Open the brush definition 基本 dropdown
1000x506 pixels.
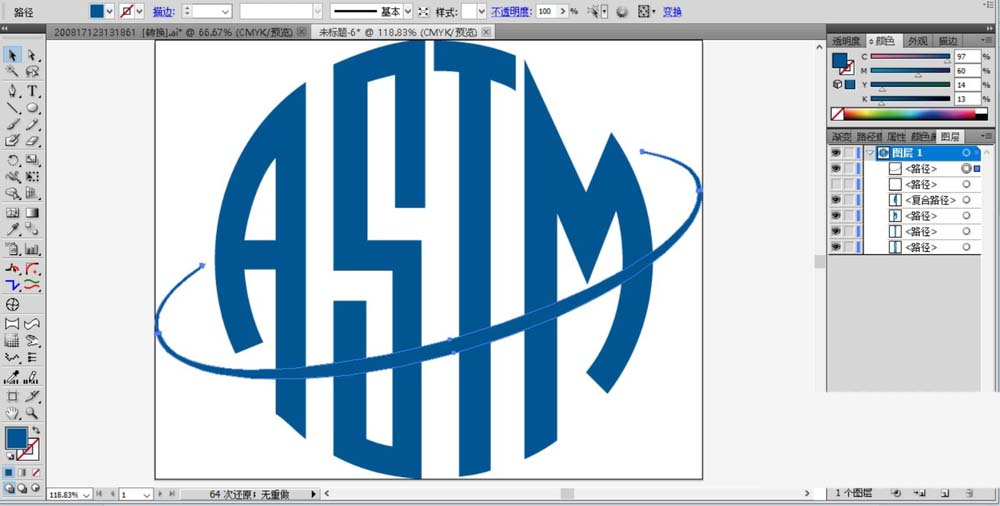[406, 11]
